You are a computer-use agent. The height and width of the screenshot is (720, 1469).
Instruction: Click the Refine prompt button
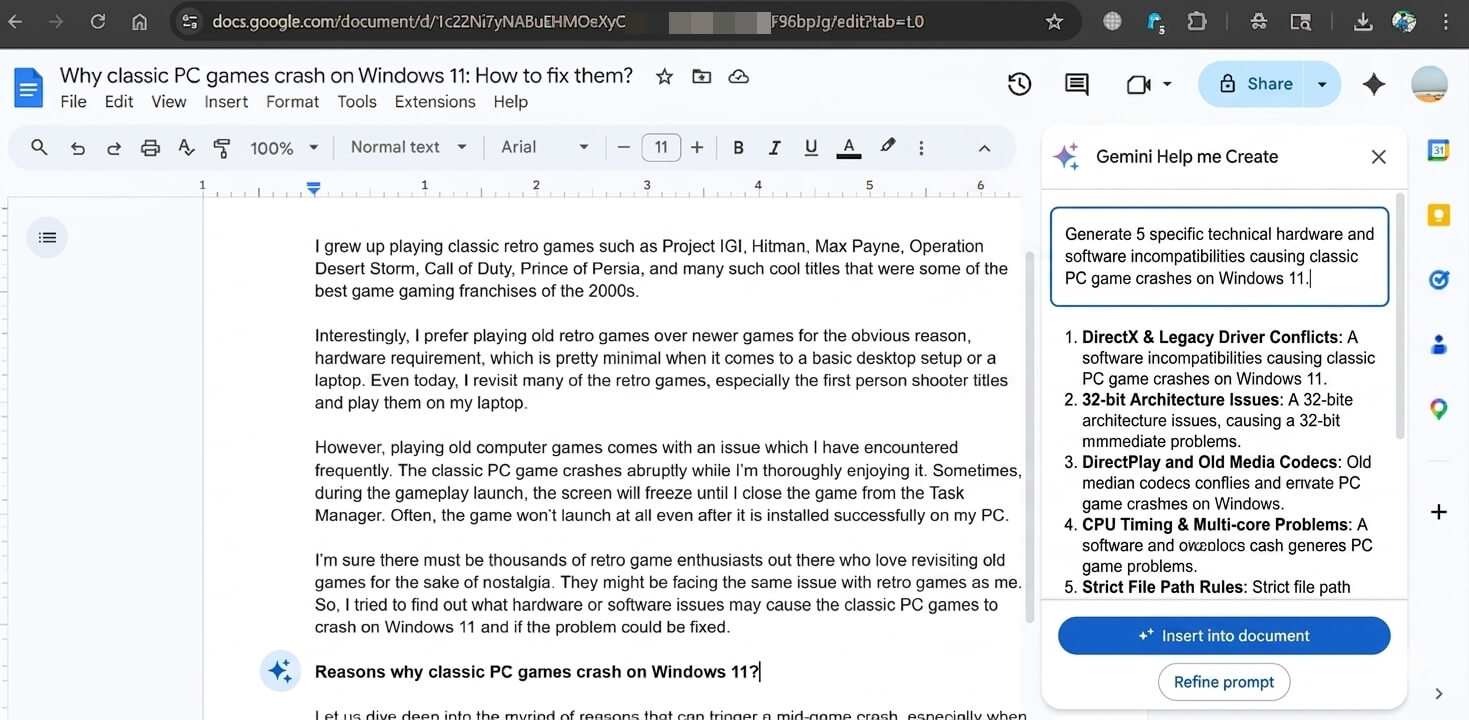[1223, 681]
